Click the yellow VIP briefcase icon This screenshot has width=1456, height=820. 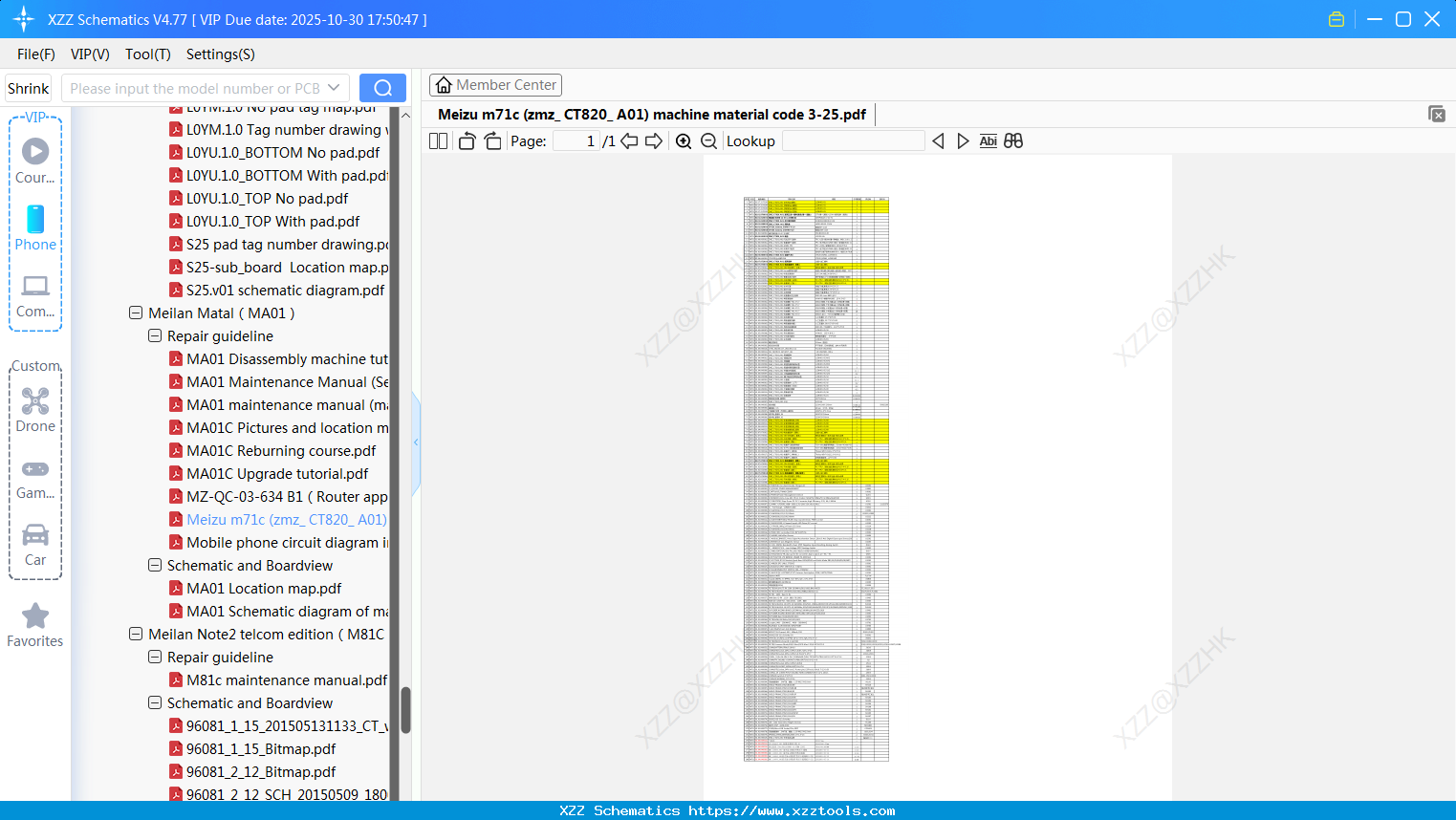[x=1336, y=19]
